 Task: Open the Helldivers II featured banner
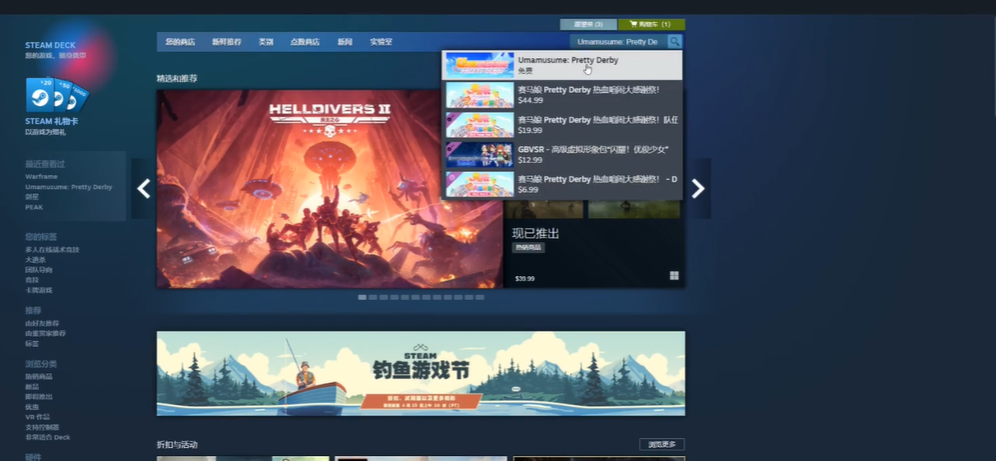pyautogui.click(x=330, y=189)
